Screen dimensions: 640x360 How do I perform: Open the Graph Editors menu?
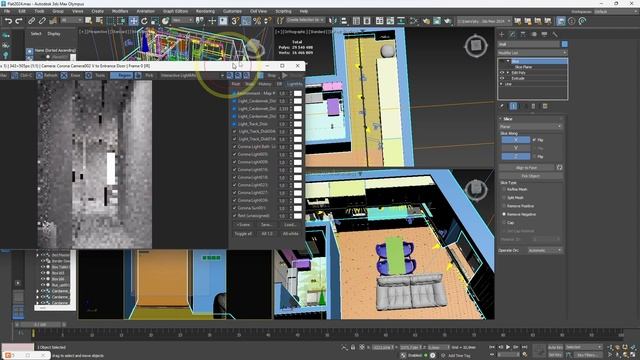(176, 11)
